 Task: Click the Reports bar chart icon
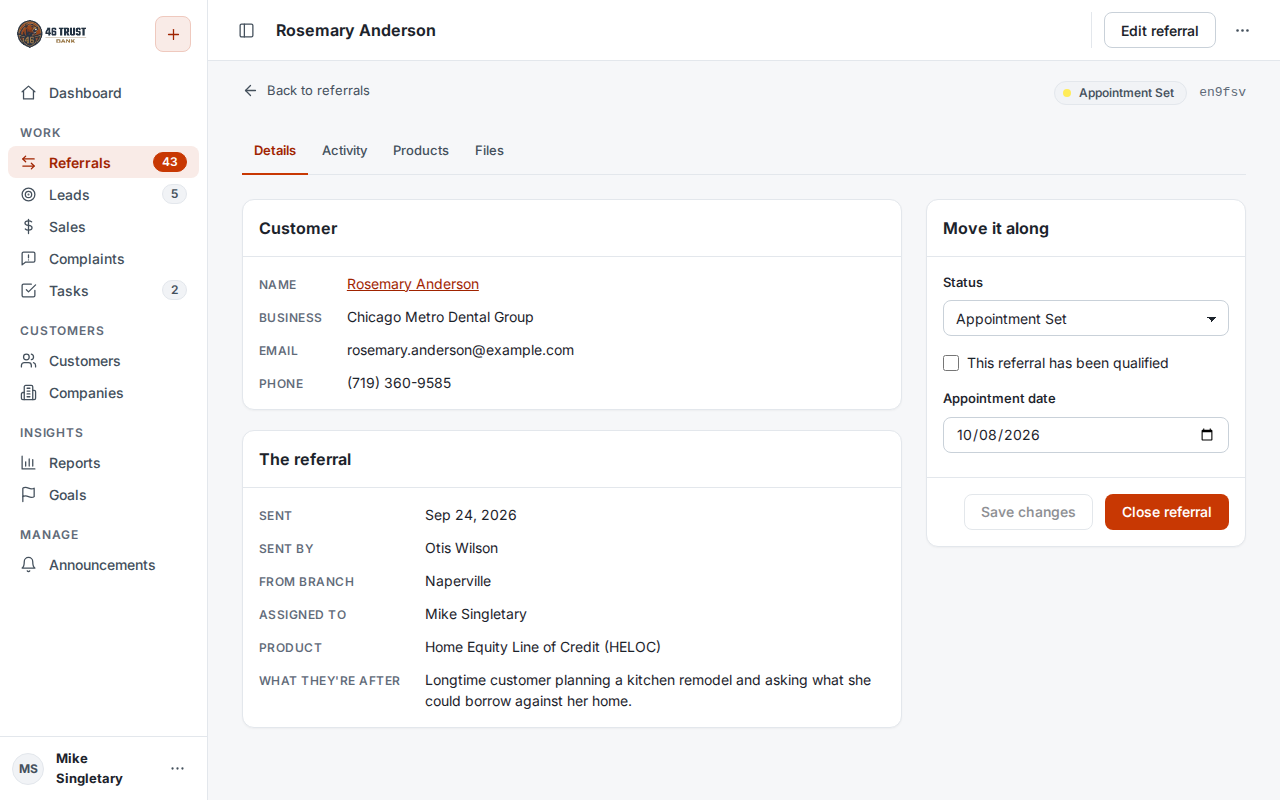[29, 463]
